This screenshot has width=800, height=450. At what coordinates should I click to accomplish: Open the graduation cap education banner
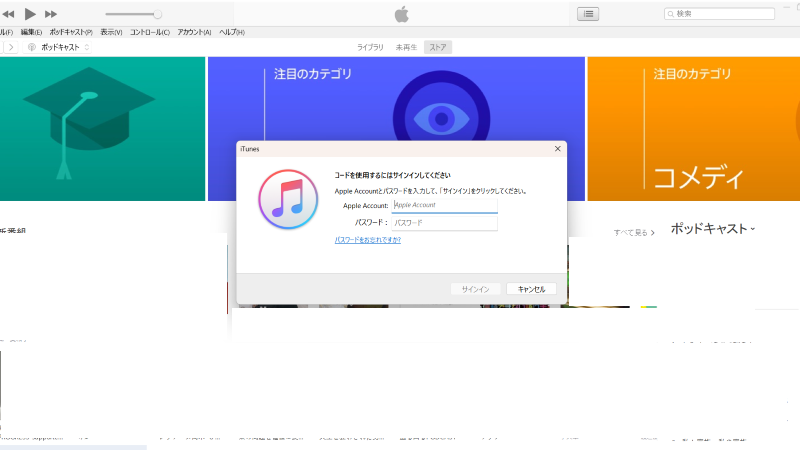pyautogui.click(x=102, y=129)
